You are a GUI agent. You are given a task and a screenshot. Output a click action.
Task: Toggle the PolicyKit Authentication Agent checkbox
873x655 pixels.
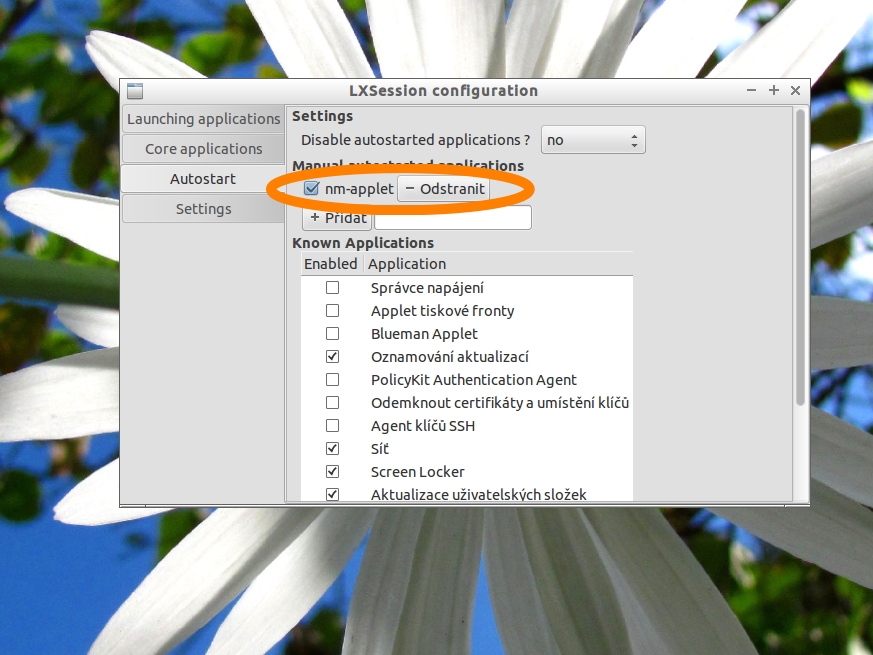[333, 380]
